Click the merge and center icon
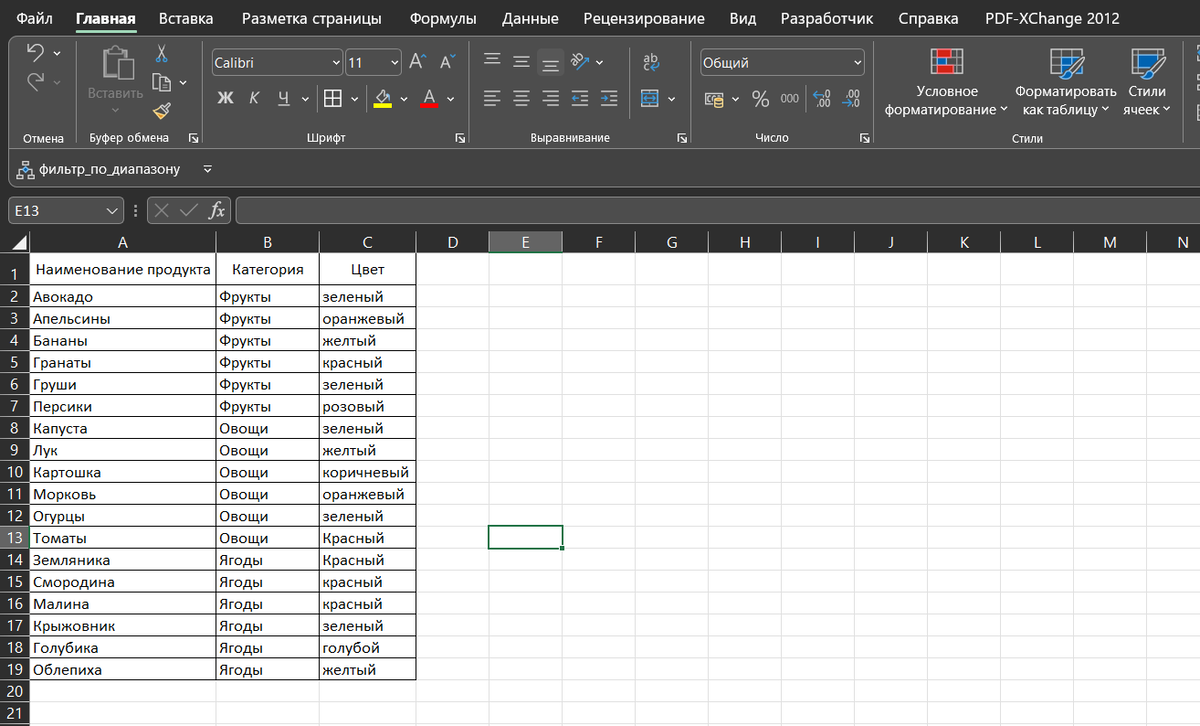Viewport: 1200px width, 726px height. click(x=650, y=98)
